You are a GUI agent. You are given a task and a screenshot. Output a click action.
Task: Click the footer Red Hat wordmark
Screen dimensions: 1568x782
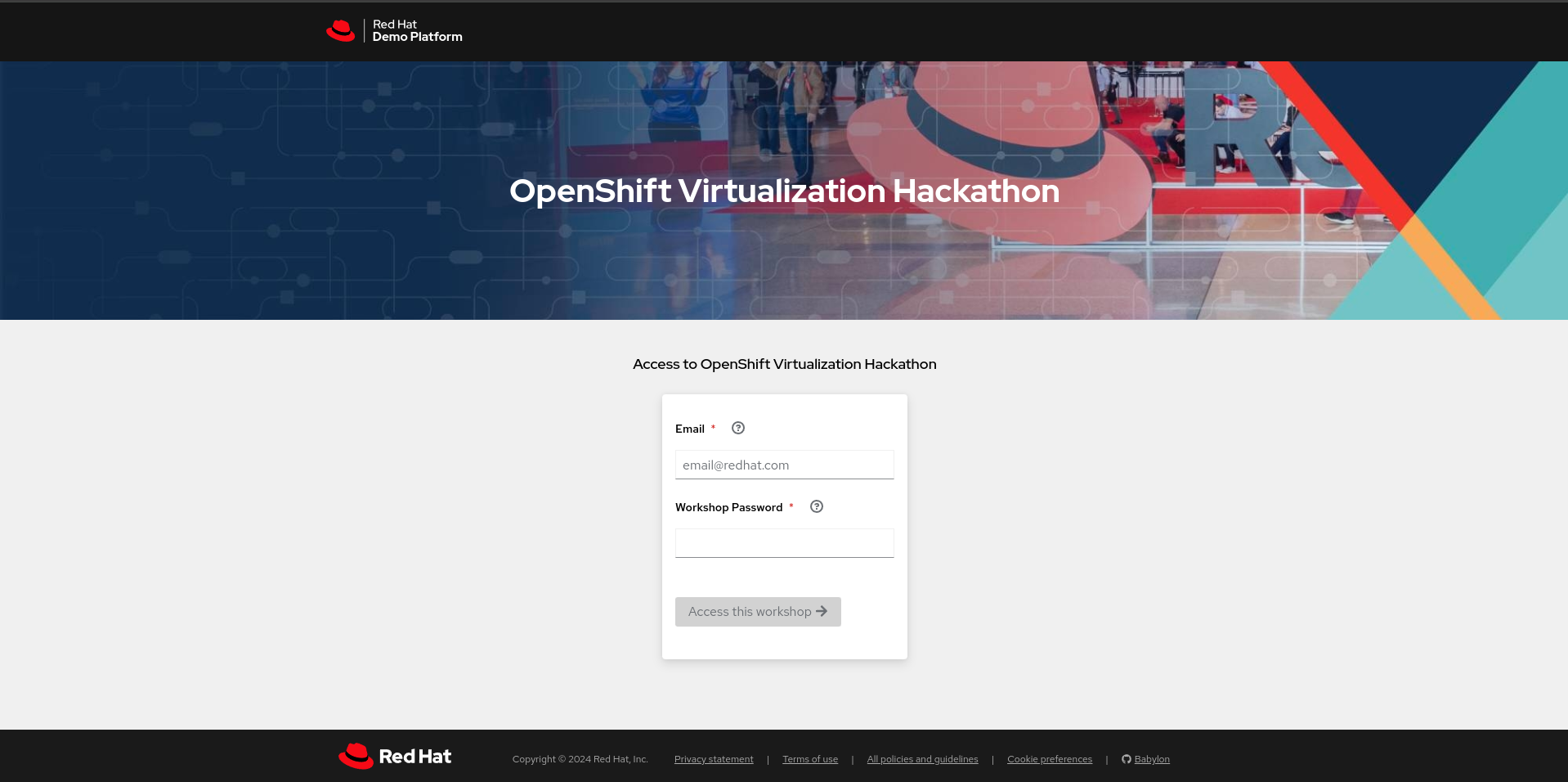[x=414, y=757]
